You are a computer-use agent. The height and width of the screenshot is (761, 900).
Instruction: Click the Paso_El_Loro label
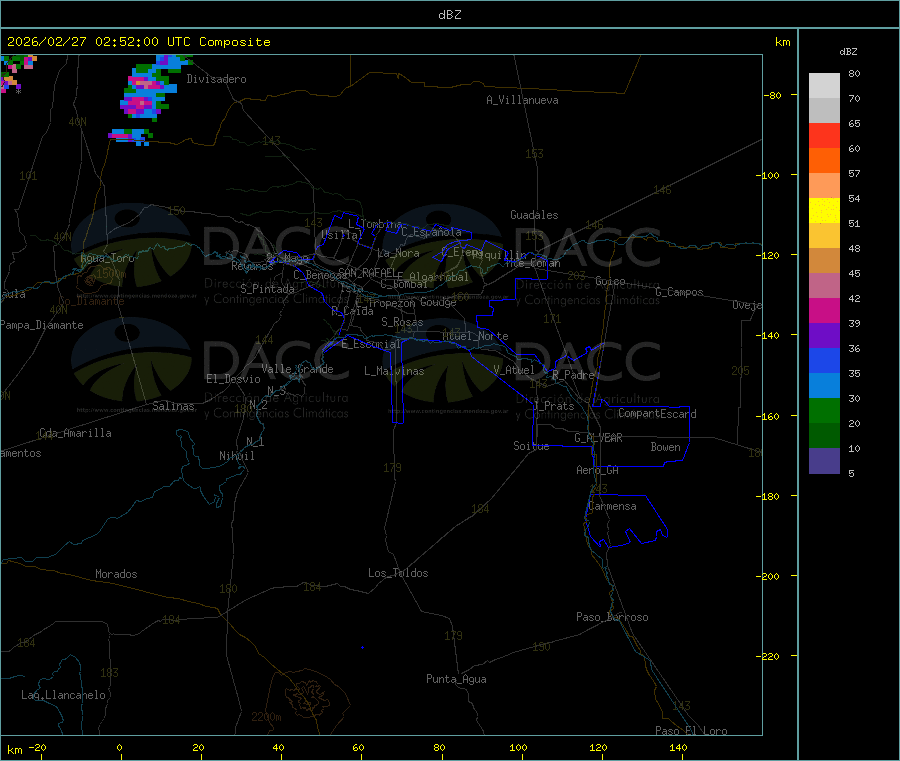click(x=691, y=731)
